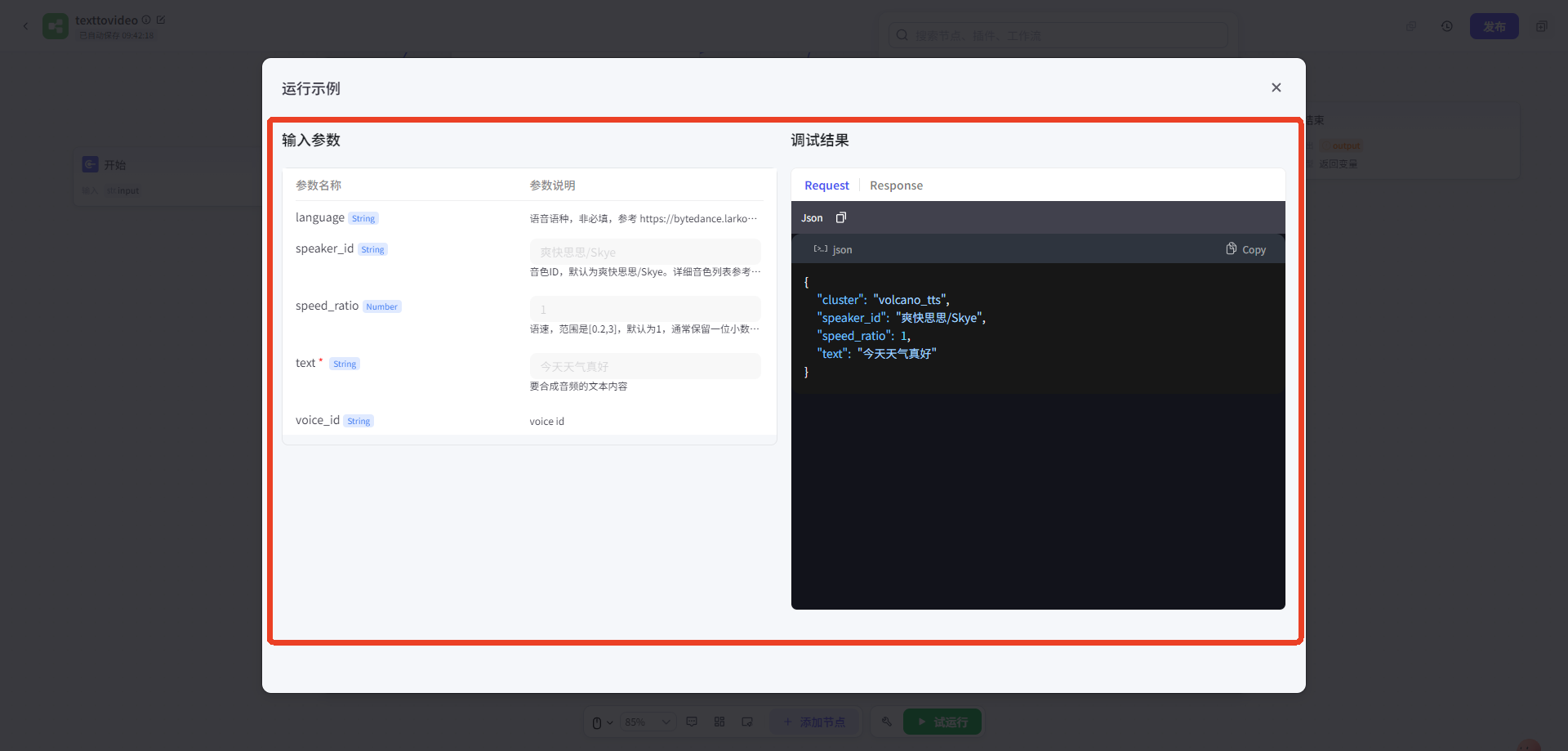Click the text parameter input field
1568x751 pixels.
[644, 367]
